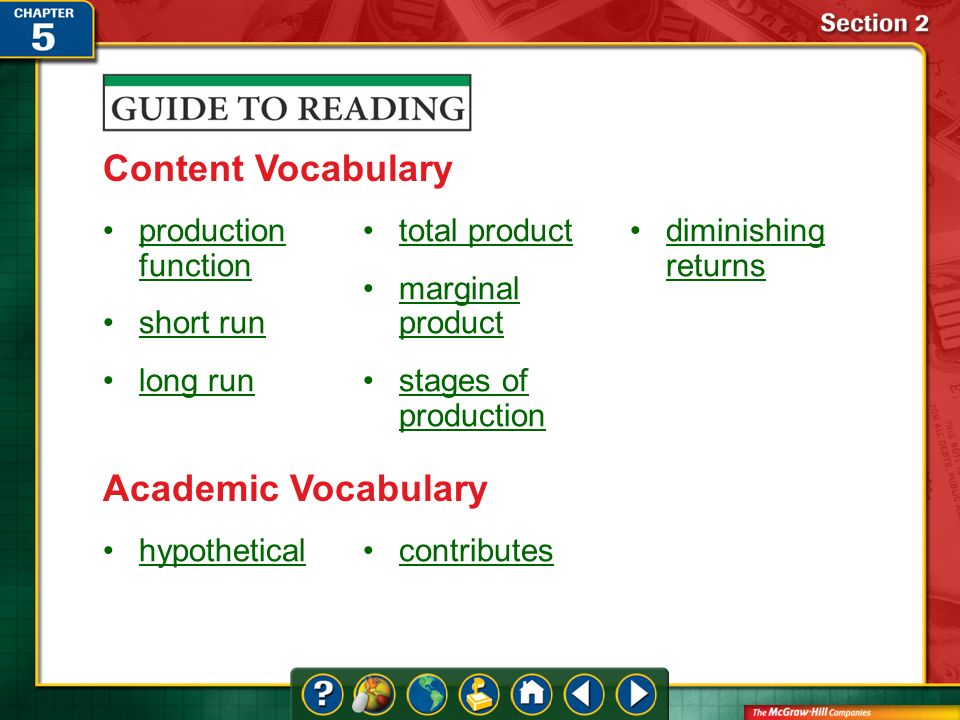
Task: Click The McGraw-Hill Companies logo
Action: pyautogui.click(x=811, y=712)
